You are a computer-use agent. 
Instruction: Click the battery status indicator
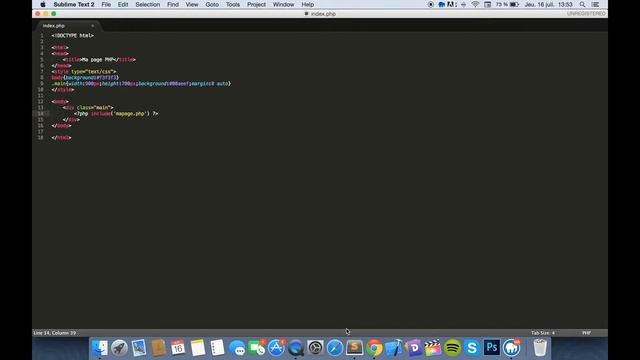point(514,4)
